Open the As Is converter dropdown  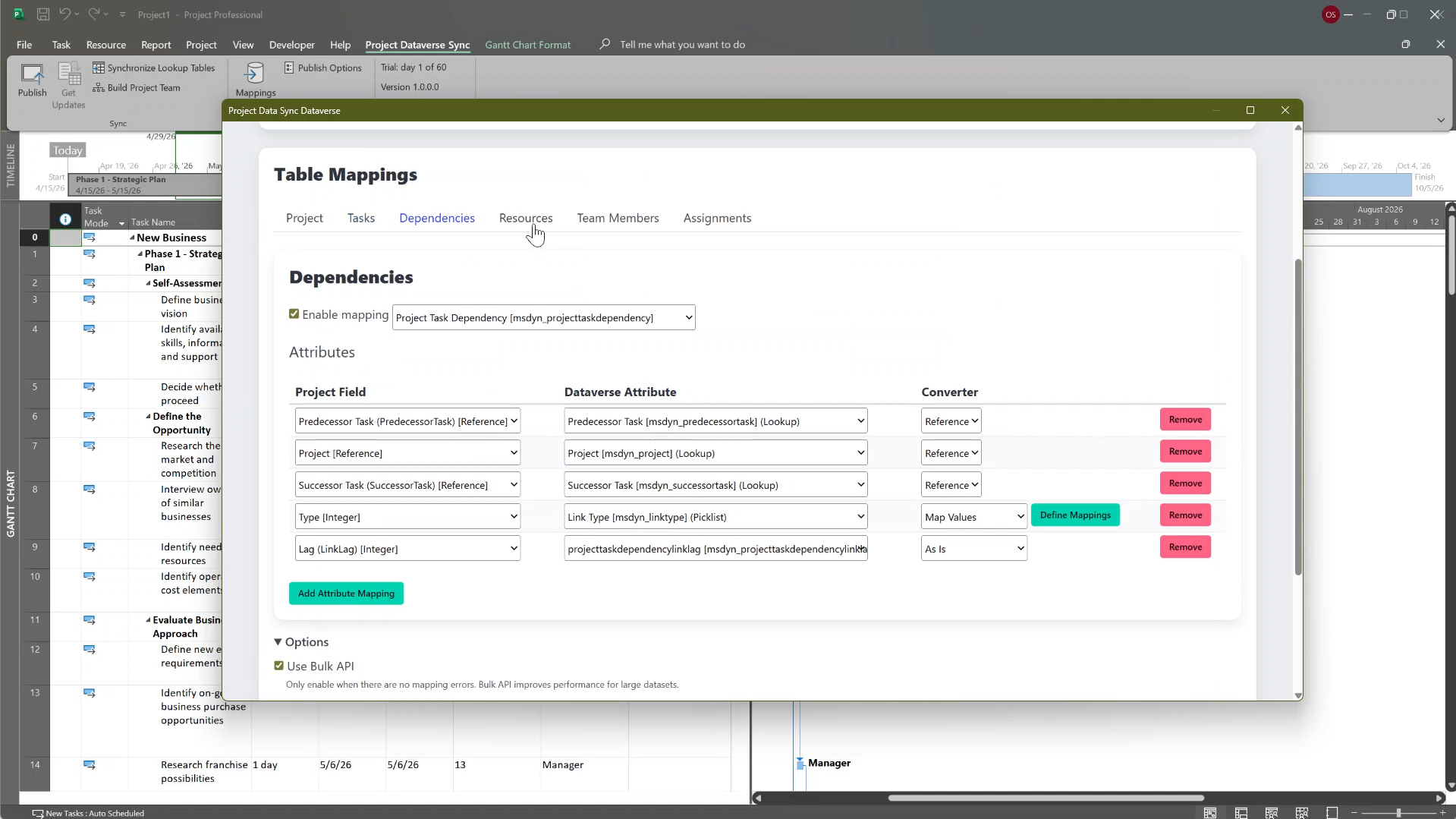[974, 549]
